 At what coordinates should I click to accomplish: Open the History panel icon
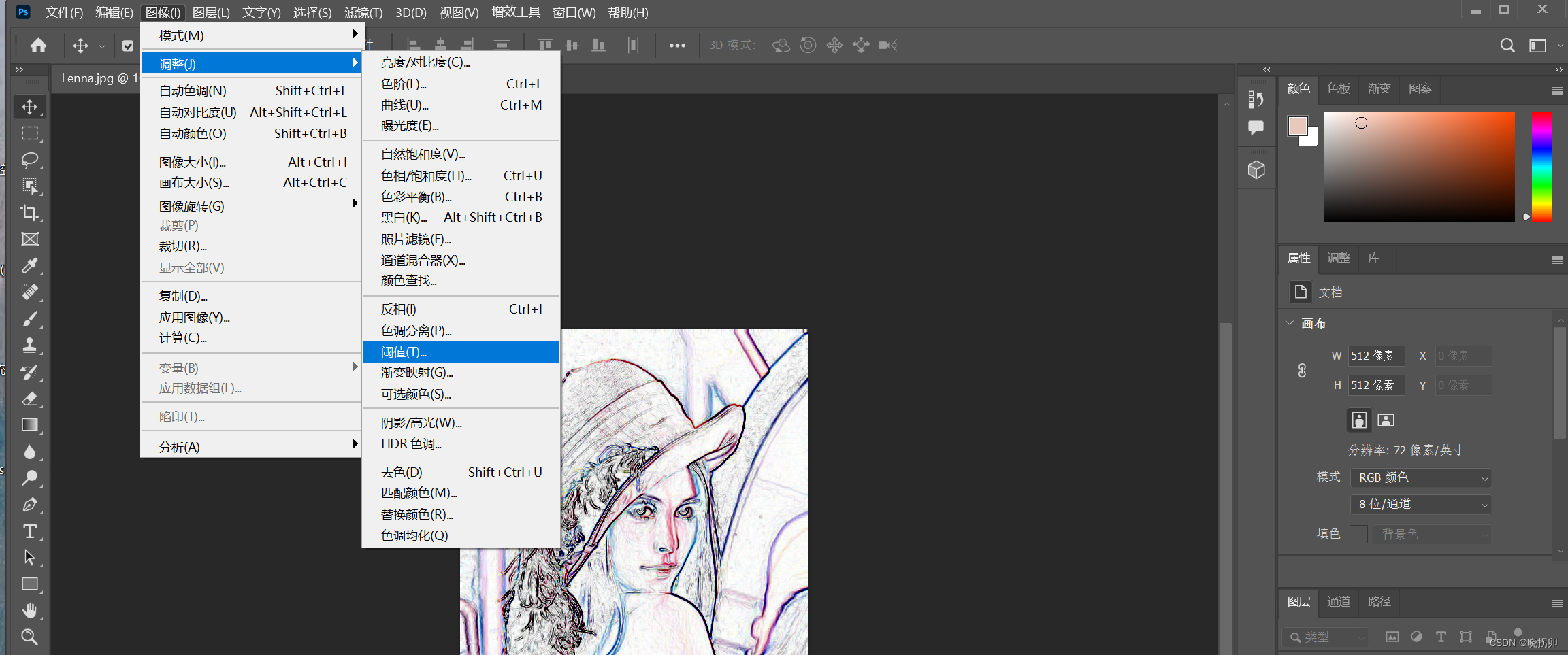pyautogui.click(x=1256, y=99)
